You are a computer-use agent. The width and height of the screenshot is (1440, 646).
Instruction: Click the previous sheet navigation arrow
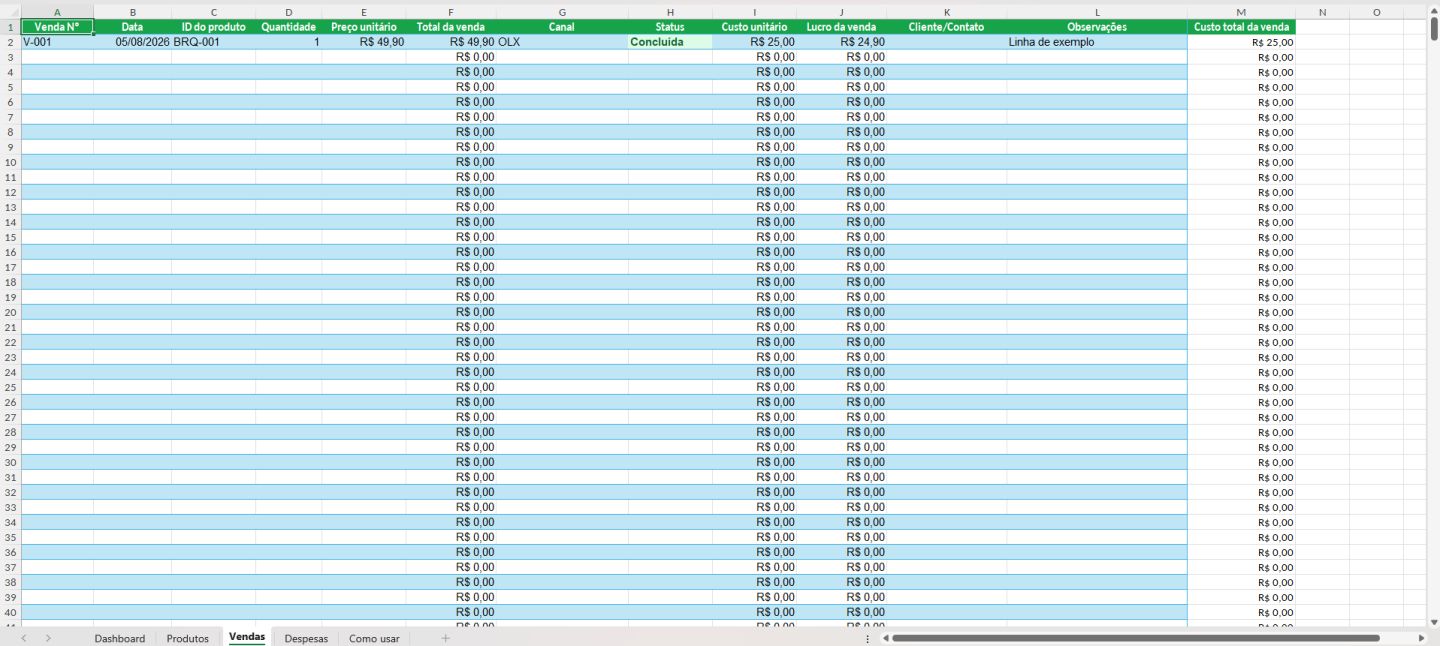pos(24,638)
